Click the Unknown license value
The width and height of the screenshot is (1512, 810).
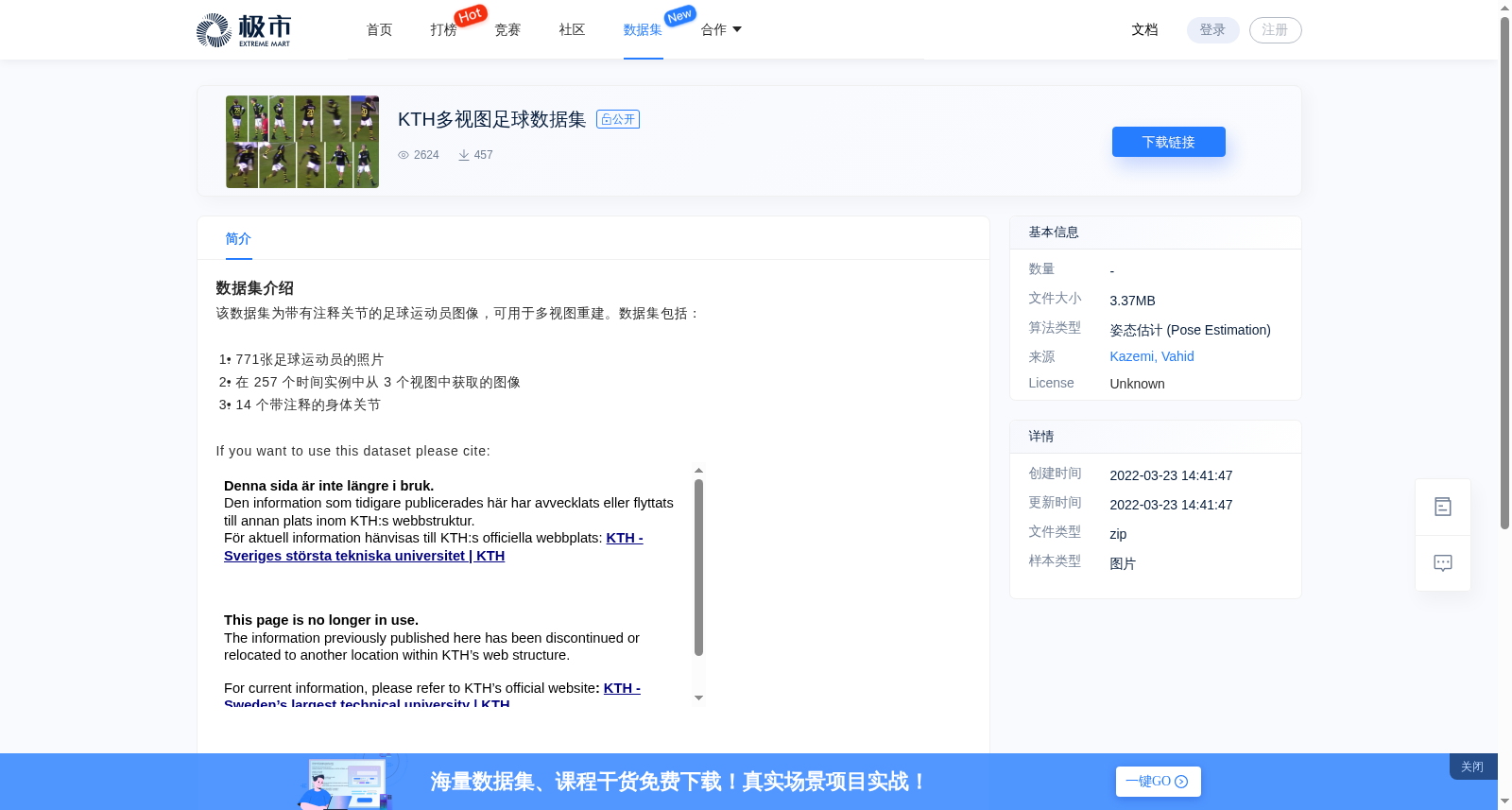[1137, 384]
